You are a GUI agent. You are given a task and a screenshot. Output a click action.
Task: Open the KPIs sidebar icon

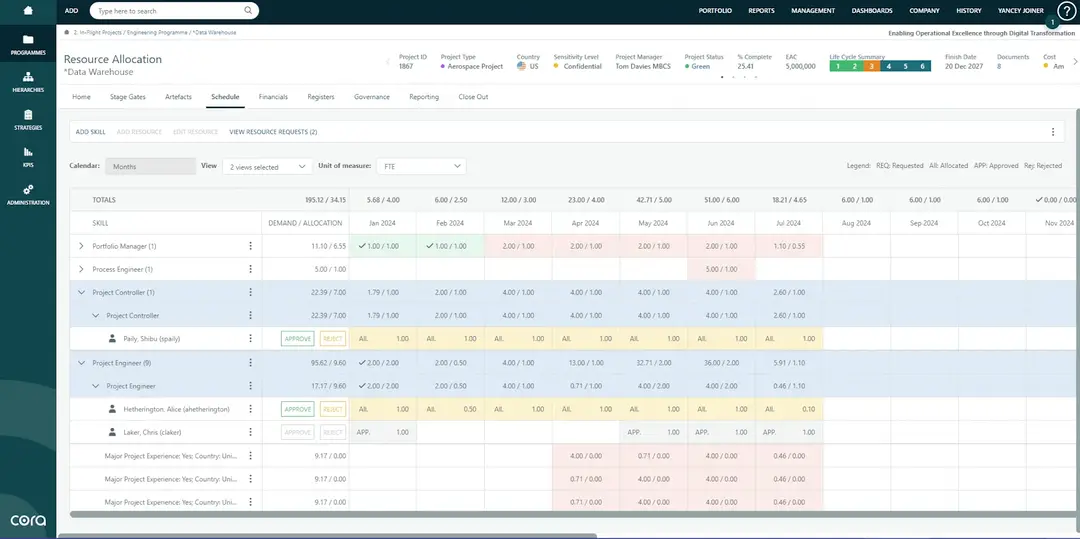28,152
